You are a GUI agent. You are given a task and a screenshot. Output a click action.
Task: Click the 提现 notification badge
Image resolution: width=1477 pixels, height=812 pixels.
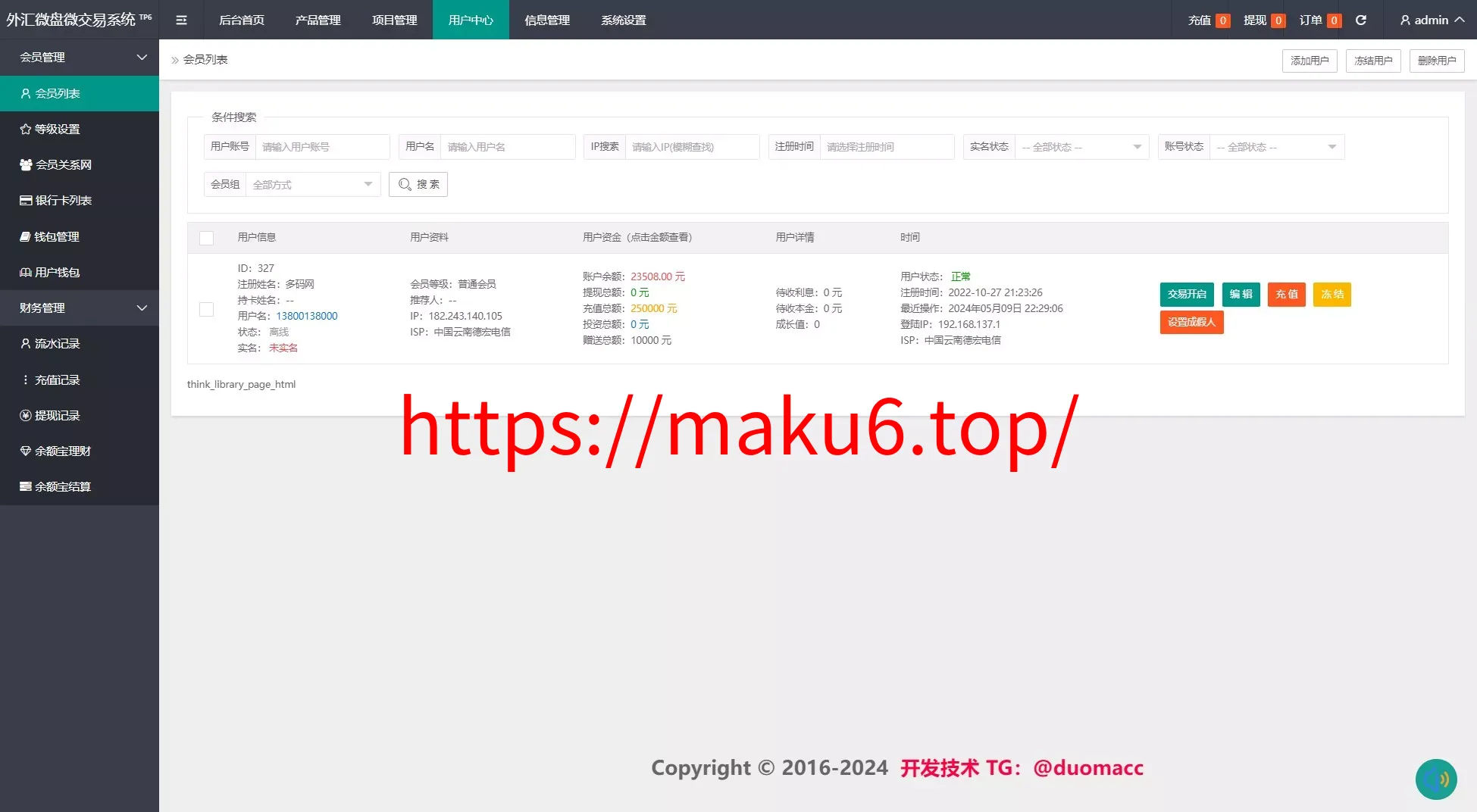(x=1278, y=20)
